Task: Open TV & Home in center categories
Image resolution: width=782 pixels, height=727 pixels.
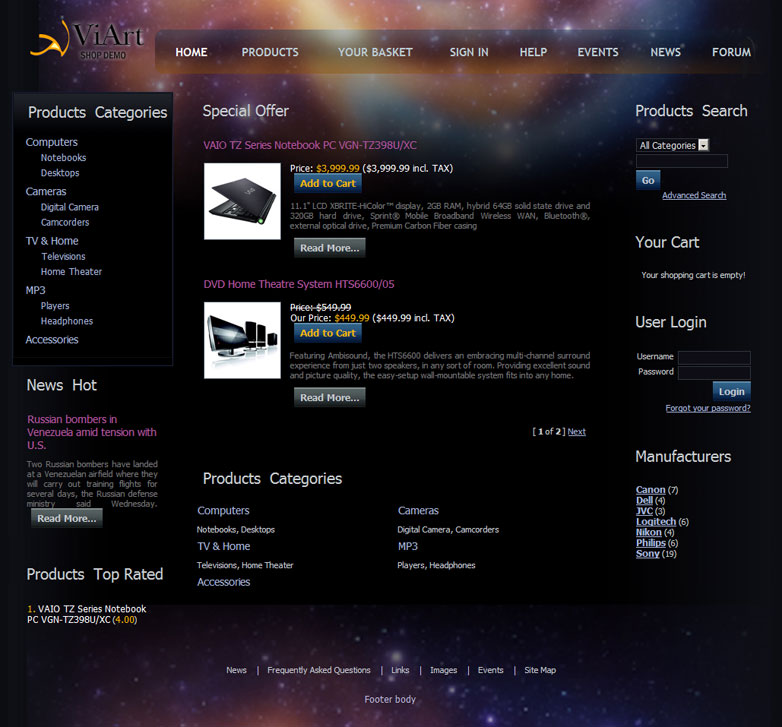Action: (223, 546)
